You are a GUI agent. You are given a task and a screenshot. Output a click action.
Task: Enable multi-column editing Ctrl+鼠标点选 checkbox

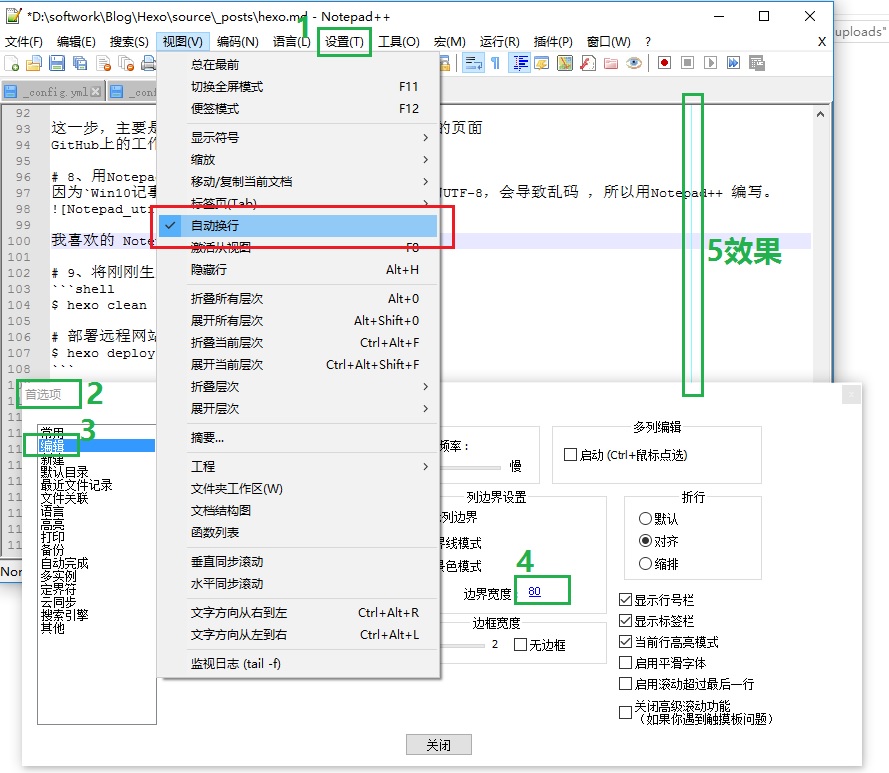pyautogui.click(x=570, y=455)
